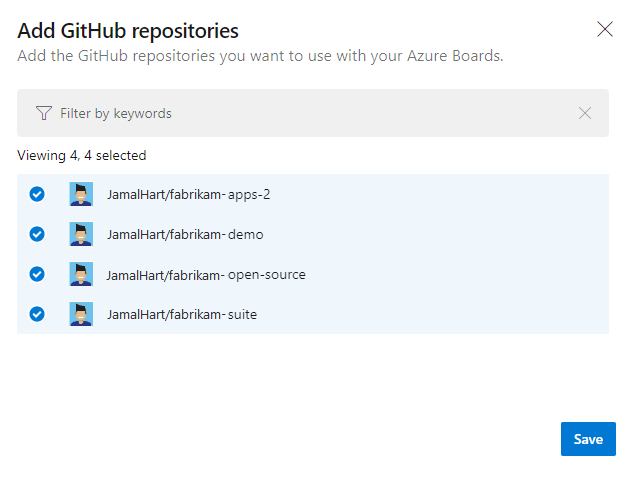Uncheck the fabrikam-apps-2 repository checkbox
The height and width of the screenshot is (479, 633).
click(37, 194)
